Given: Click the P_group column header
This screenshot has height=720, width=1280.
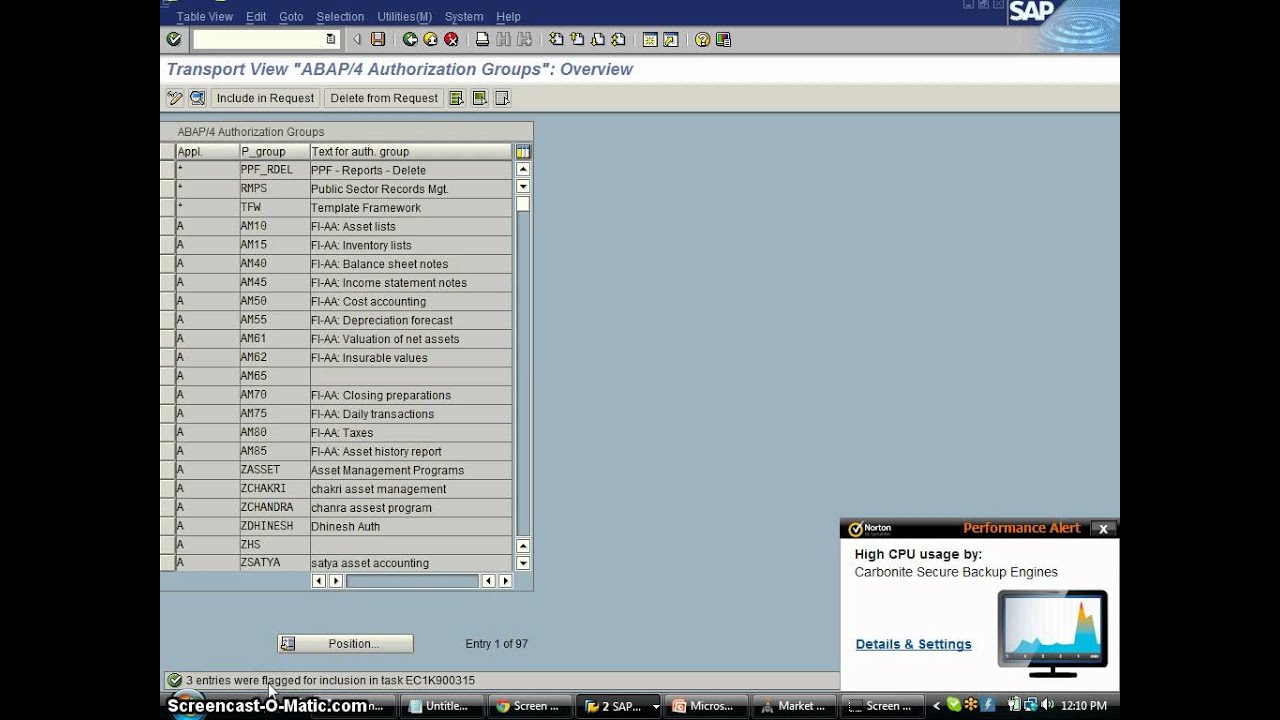Looking at the screenshot, I should pyautogui.click(x=274, y=152).
